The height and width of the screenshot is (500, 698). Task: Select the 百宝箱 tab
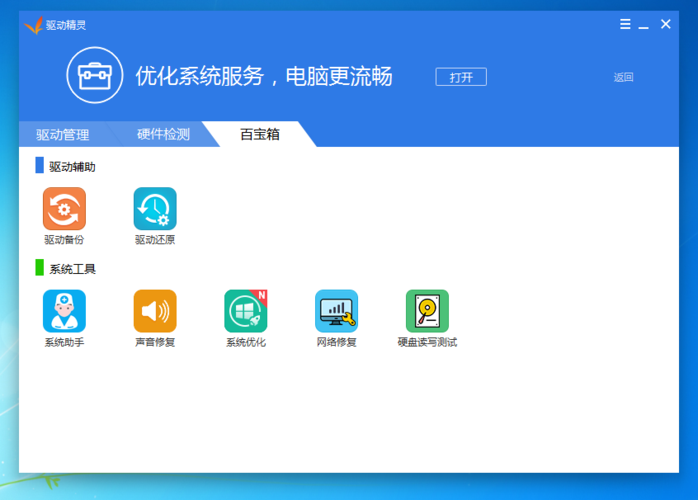tap(260, 134)
